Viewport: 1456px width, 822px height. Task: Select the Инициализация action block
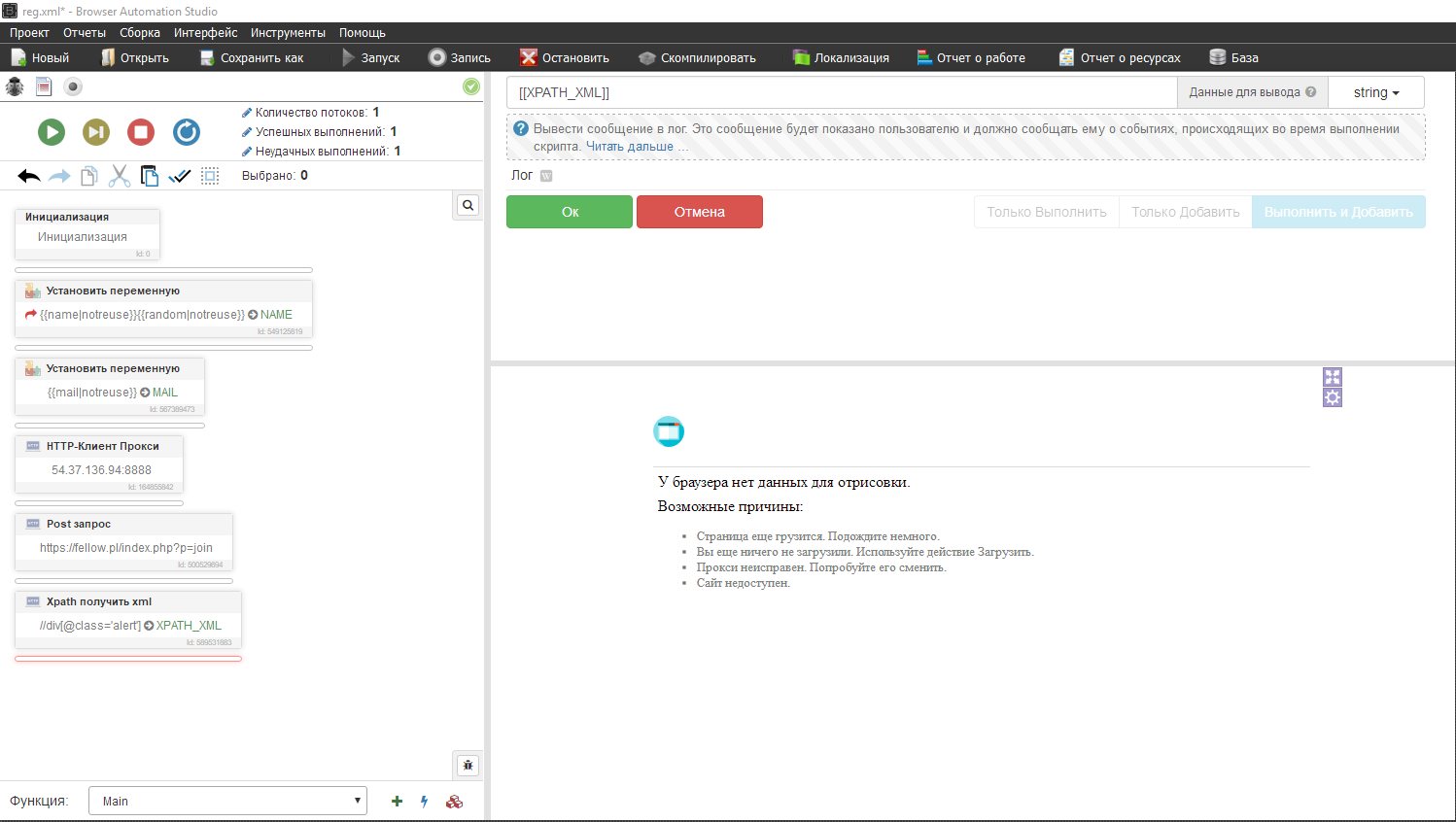click(87, 234)
